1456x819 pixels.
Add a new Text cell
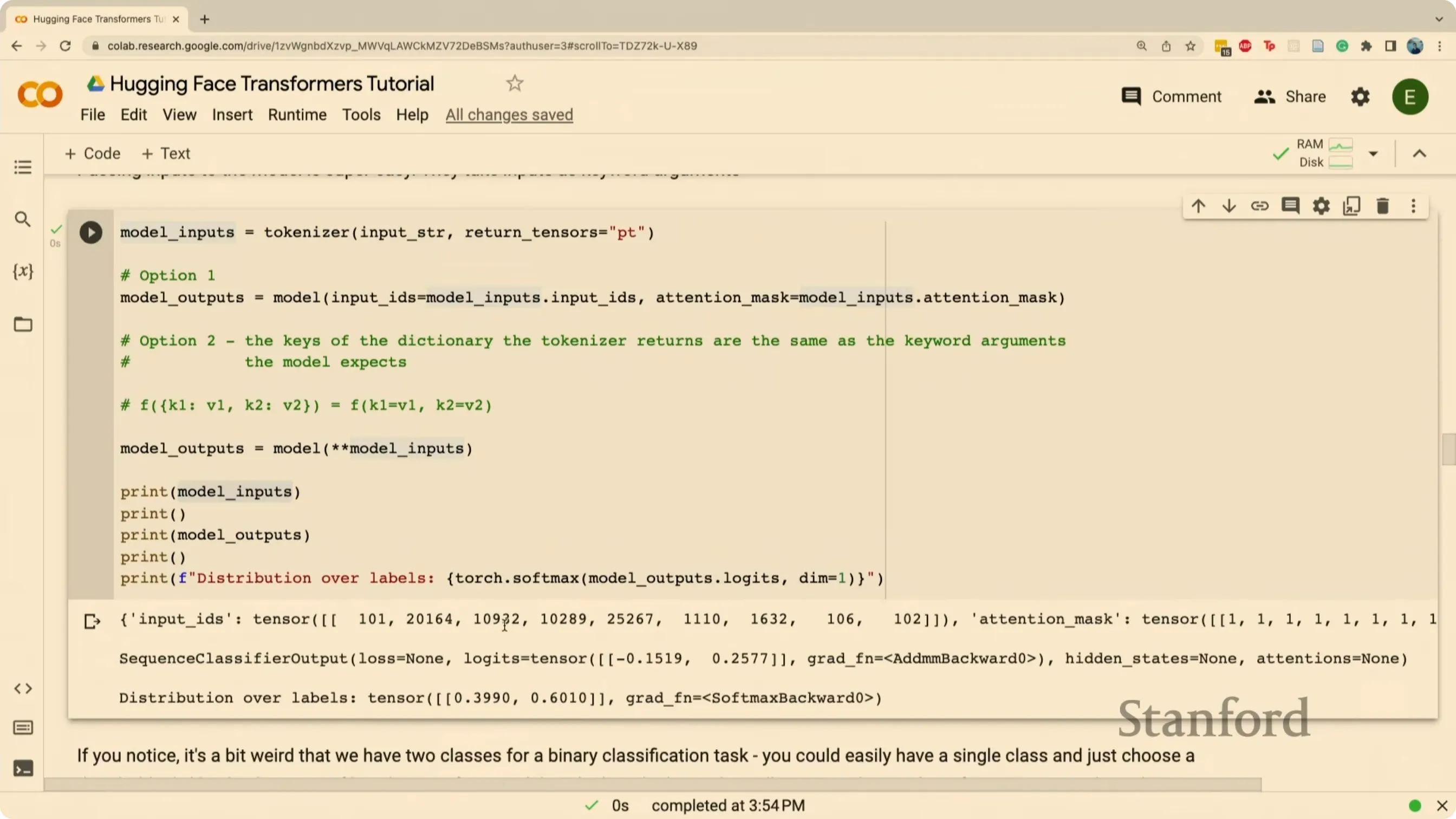166,154
